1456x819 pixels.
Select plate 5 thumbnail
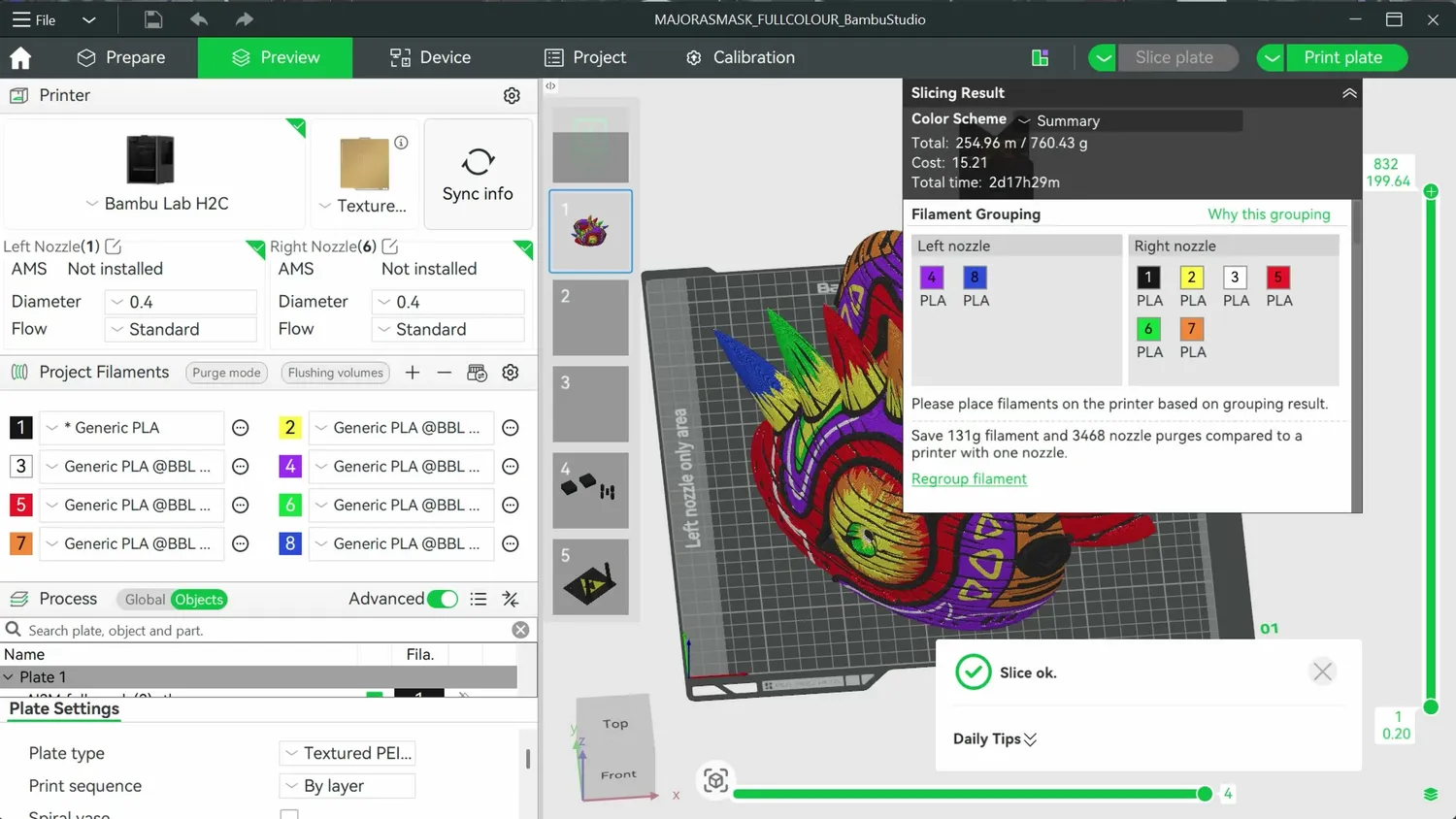click(590, 577)
